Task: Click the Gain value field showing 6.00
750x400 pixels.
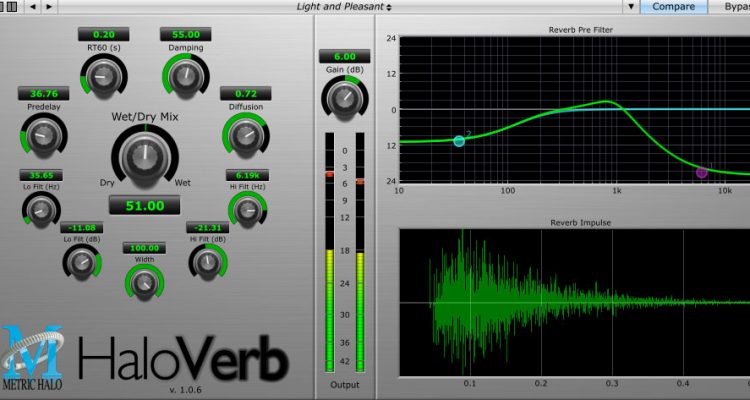Action: [338, 57]
